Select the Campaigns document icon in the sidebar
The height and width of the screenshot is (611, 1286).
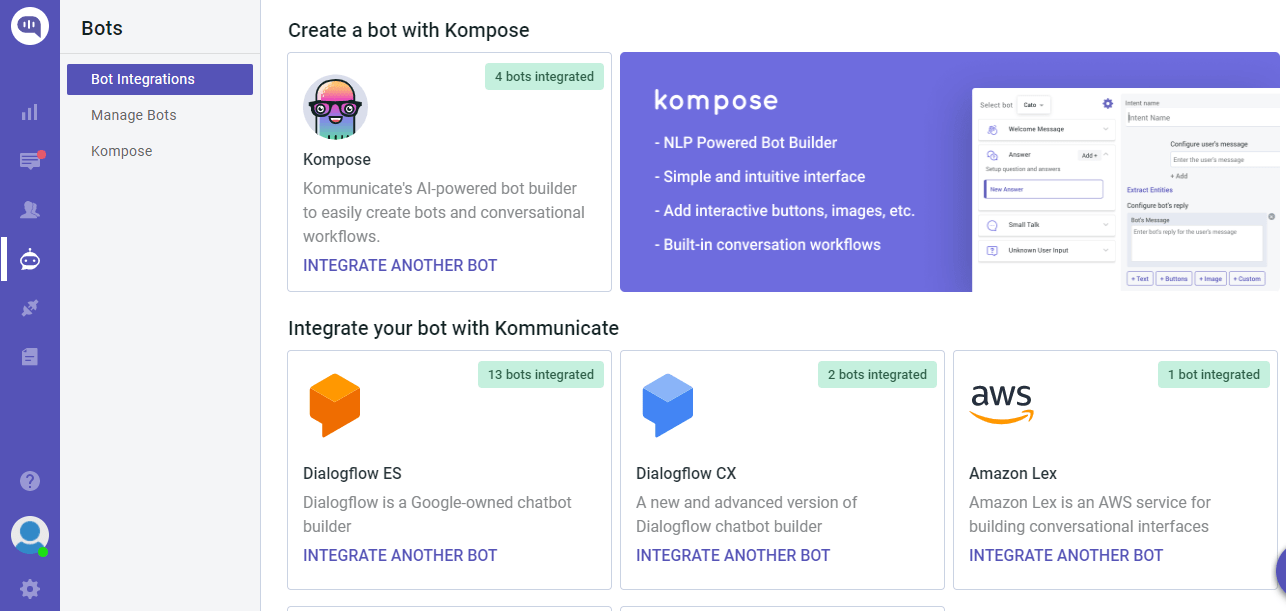[x=29, y=355]
